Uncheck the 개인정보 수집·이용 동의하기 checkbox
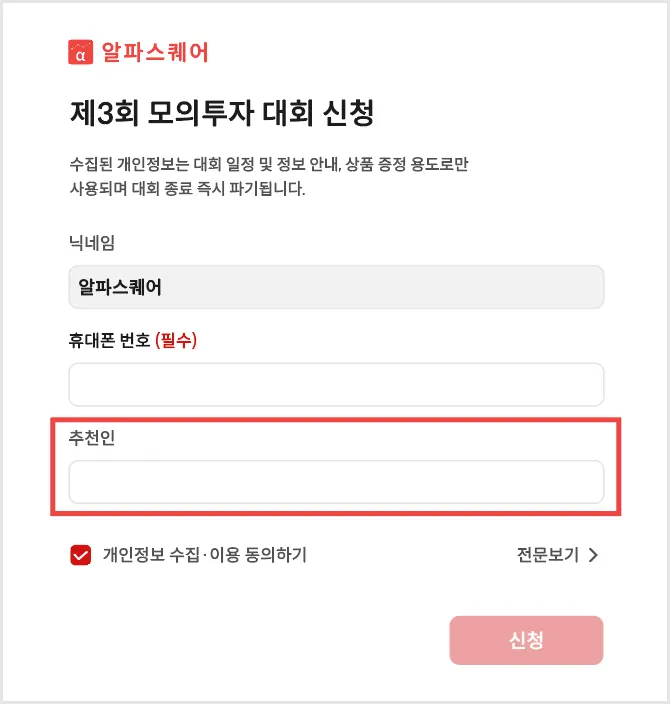The width and height of the screenshot is (670, 704). point(81,555)
